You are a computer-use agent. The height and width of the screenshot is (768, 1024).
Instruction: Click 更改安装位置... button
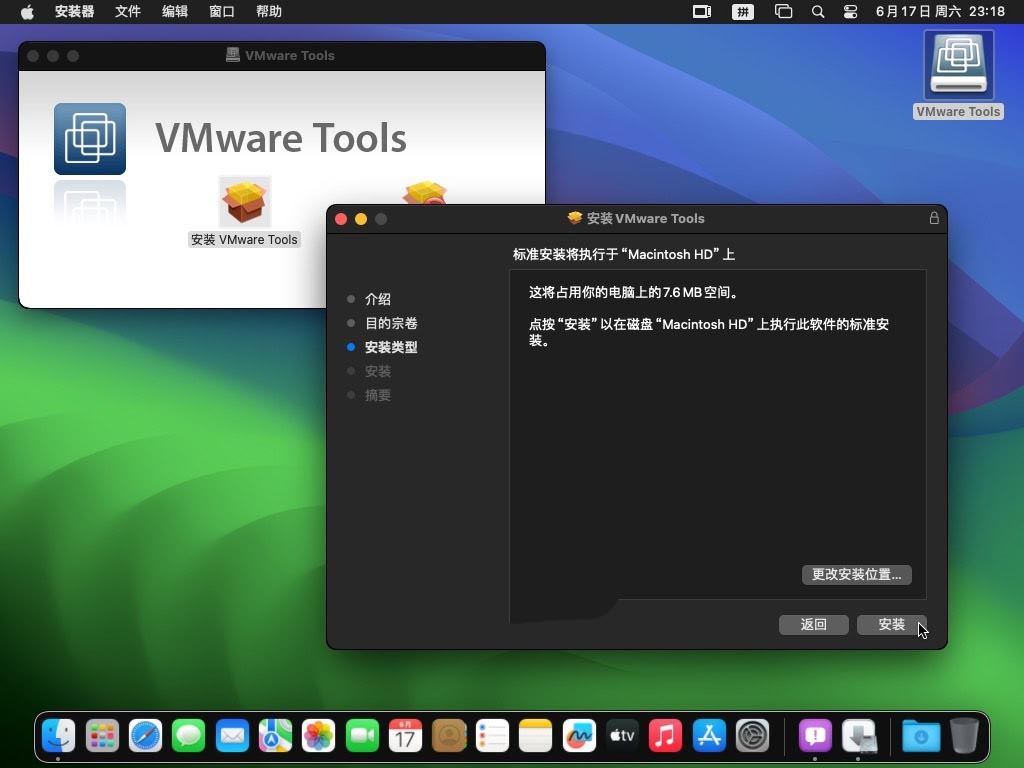pos(856,574)
